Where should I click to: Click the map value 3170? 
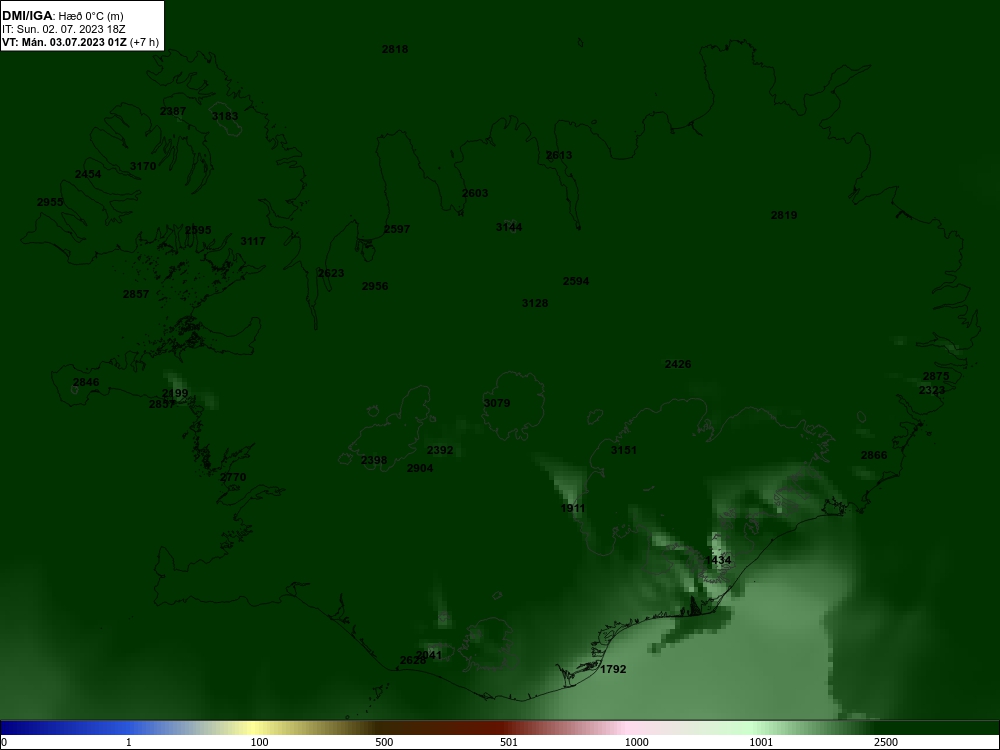143,166
